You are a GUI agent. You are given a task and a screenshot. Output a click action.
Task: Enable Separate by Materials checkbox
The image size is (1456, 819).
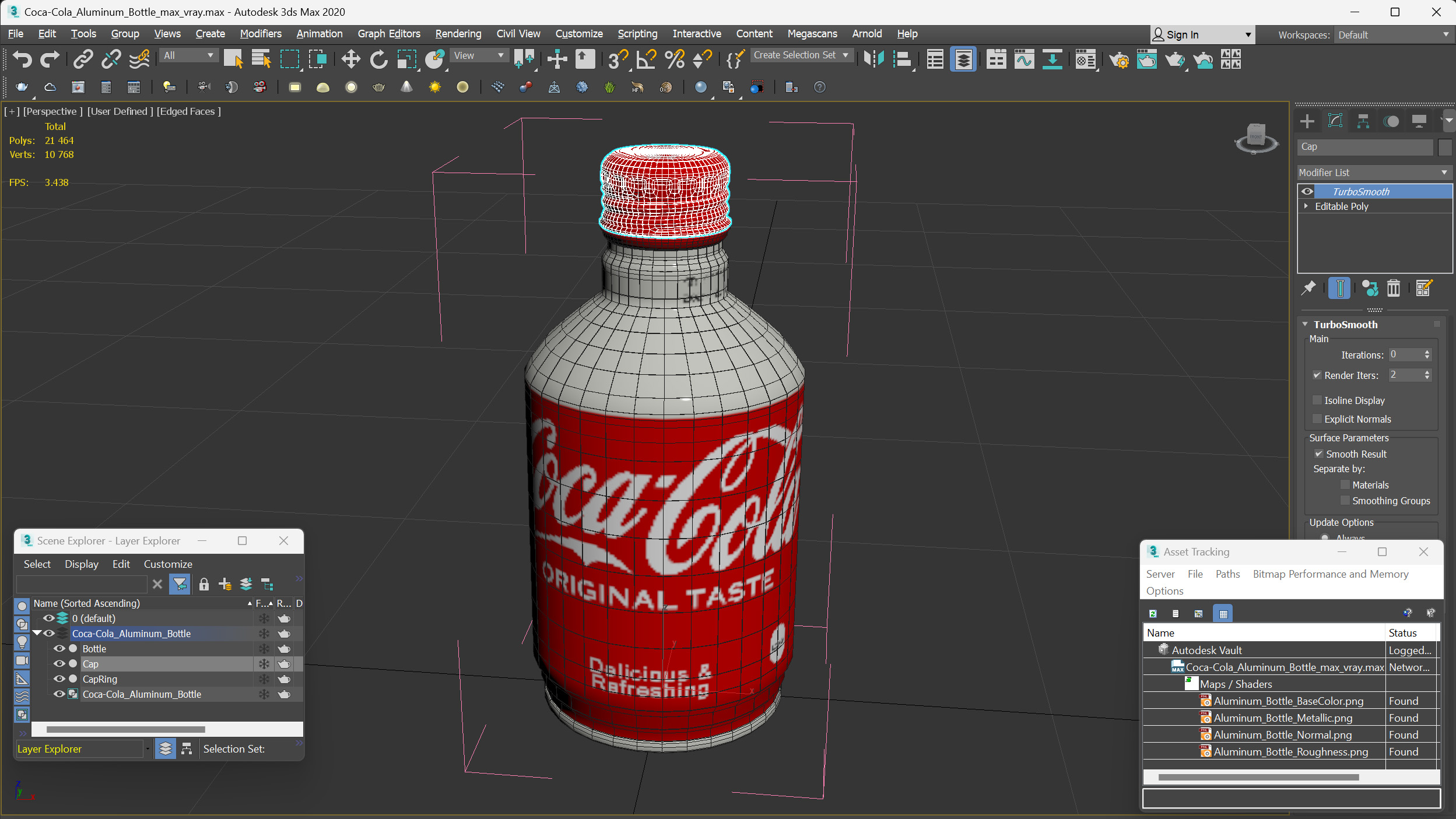(1345, 485)
